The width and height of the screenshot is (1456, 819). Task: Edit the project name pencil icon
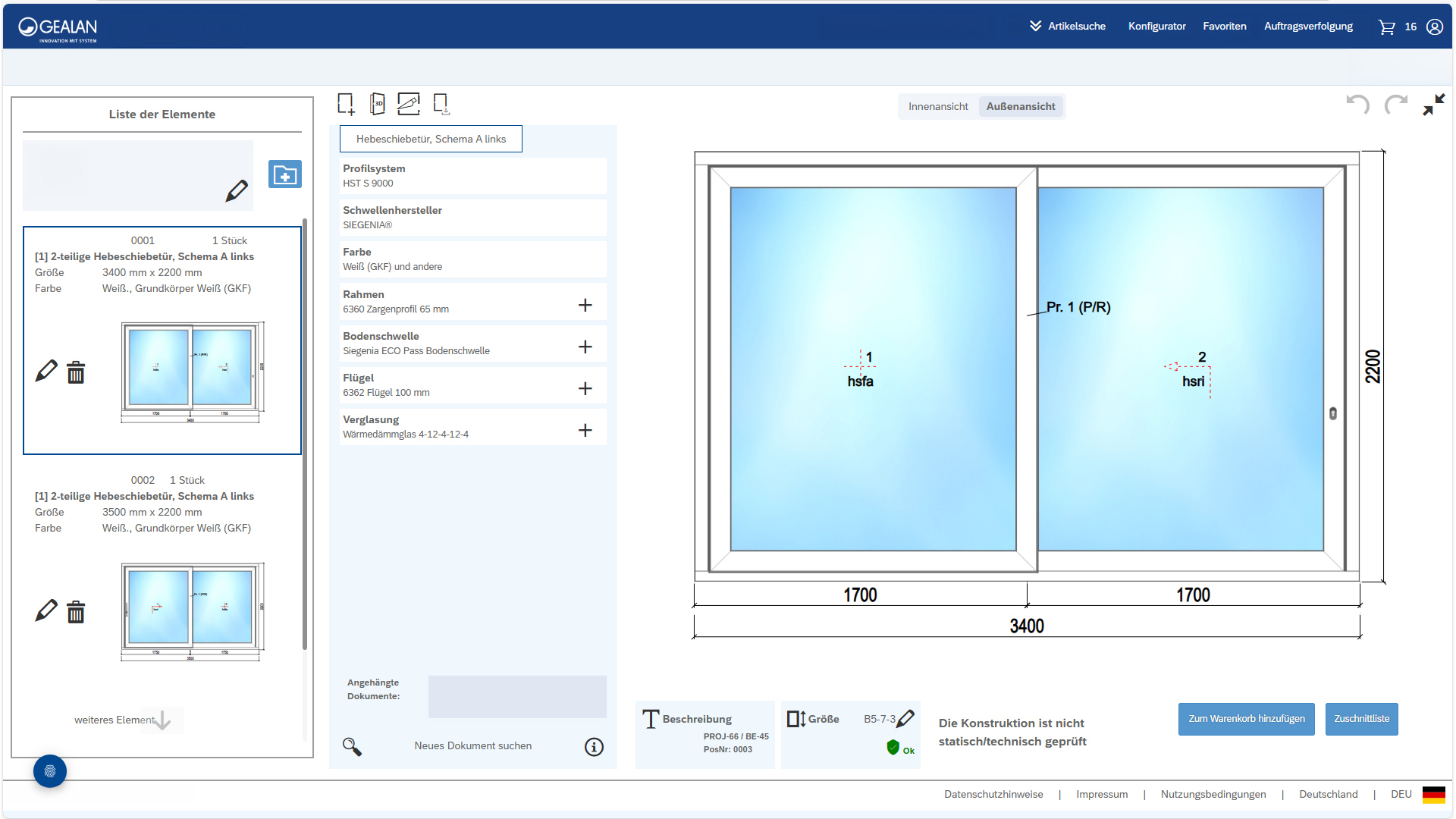coord(237,191)
